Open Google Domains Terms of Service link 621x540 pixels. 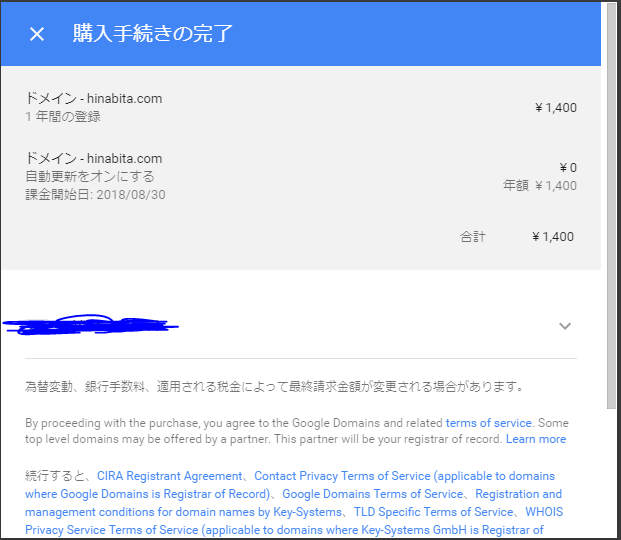point(372,494)
